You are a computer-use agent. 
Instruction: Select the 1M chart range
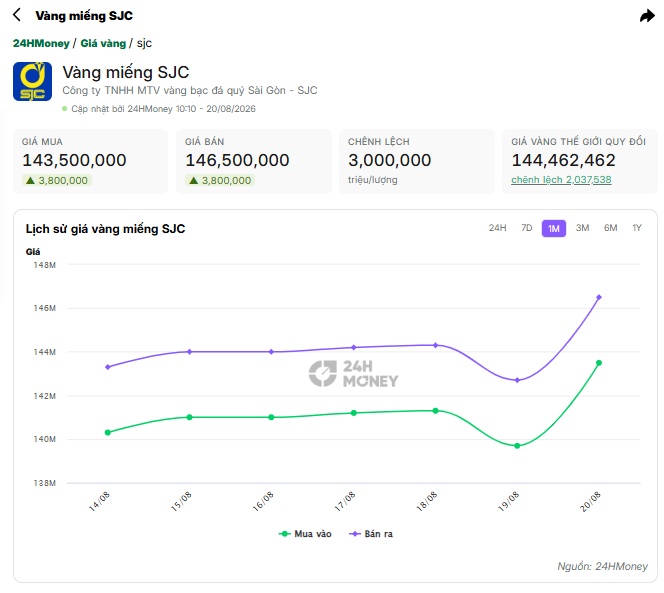pos(553,229)
